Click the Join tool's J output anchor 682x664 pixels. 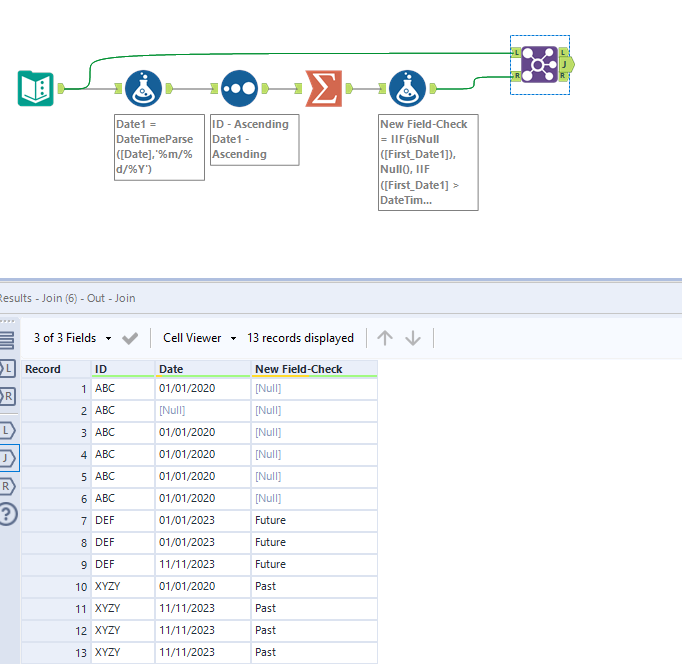pos(566,64)
